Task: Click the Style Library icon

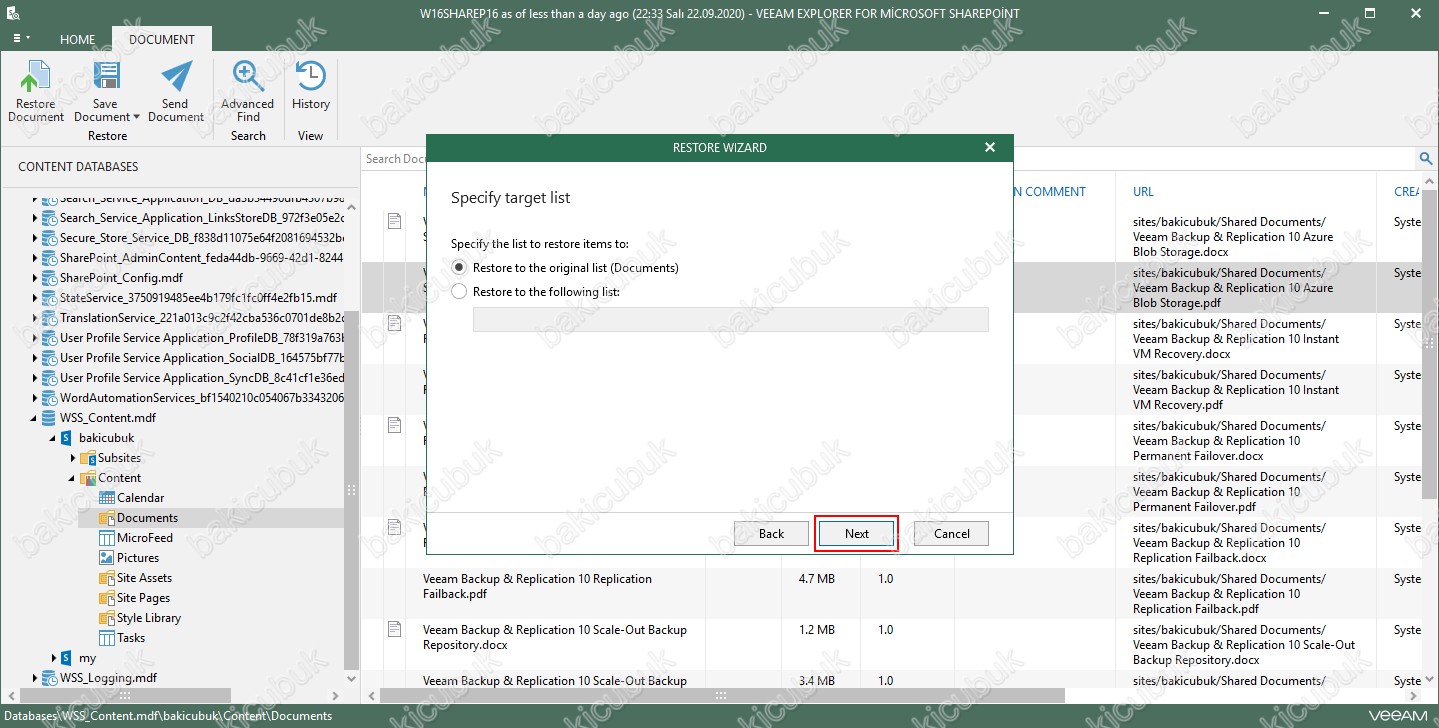Action: (x=107, y=618)
